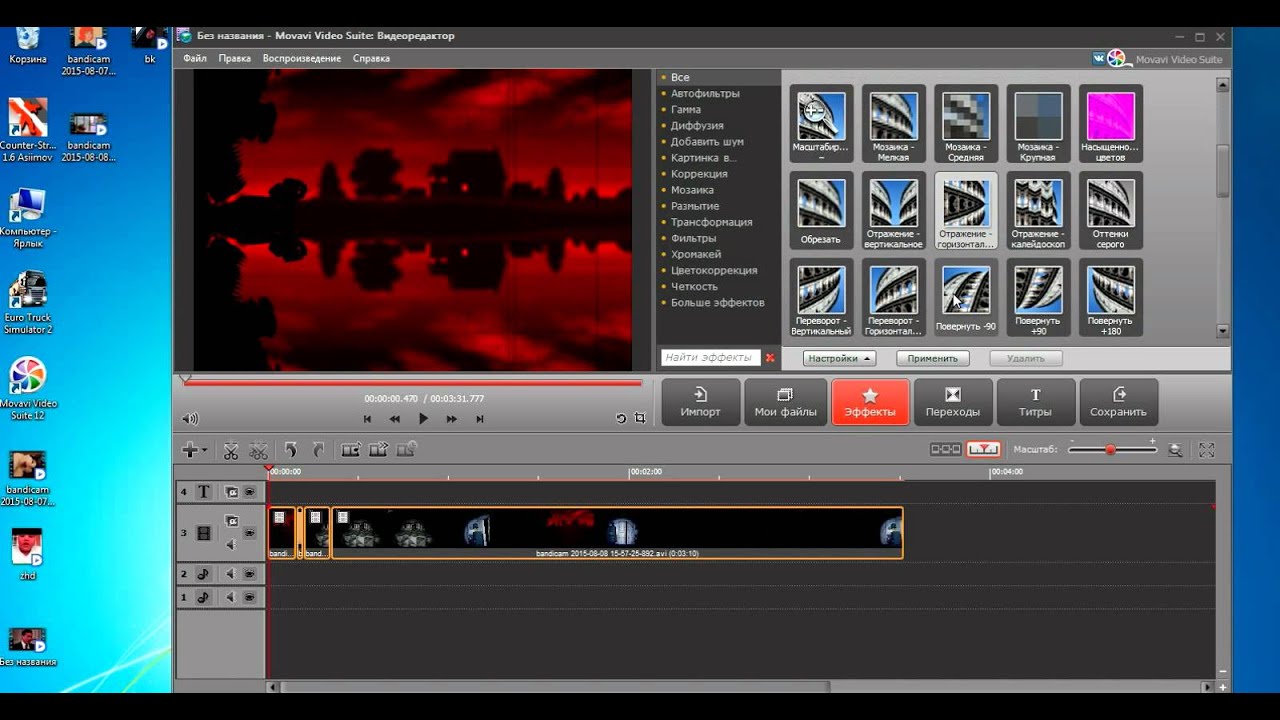The height and width of the screenshot is (720, 1280).
Task: Select the Оттенки серого effect
Action: (1111, 211)
